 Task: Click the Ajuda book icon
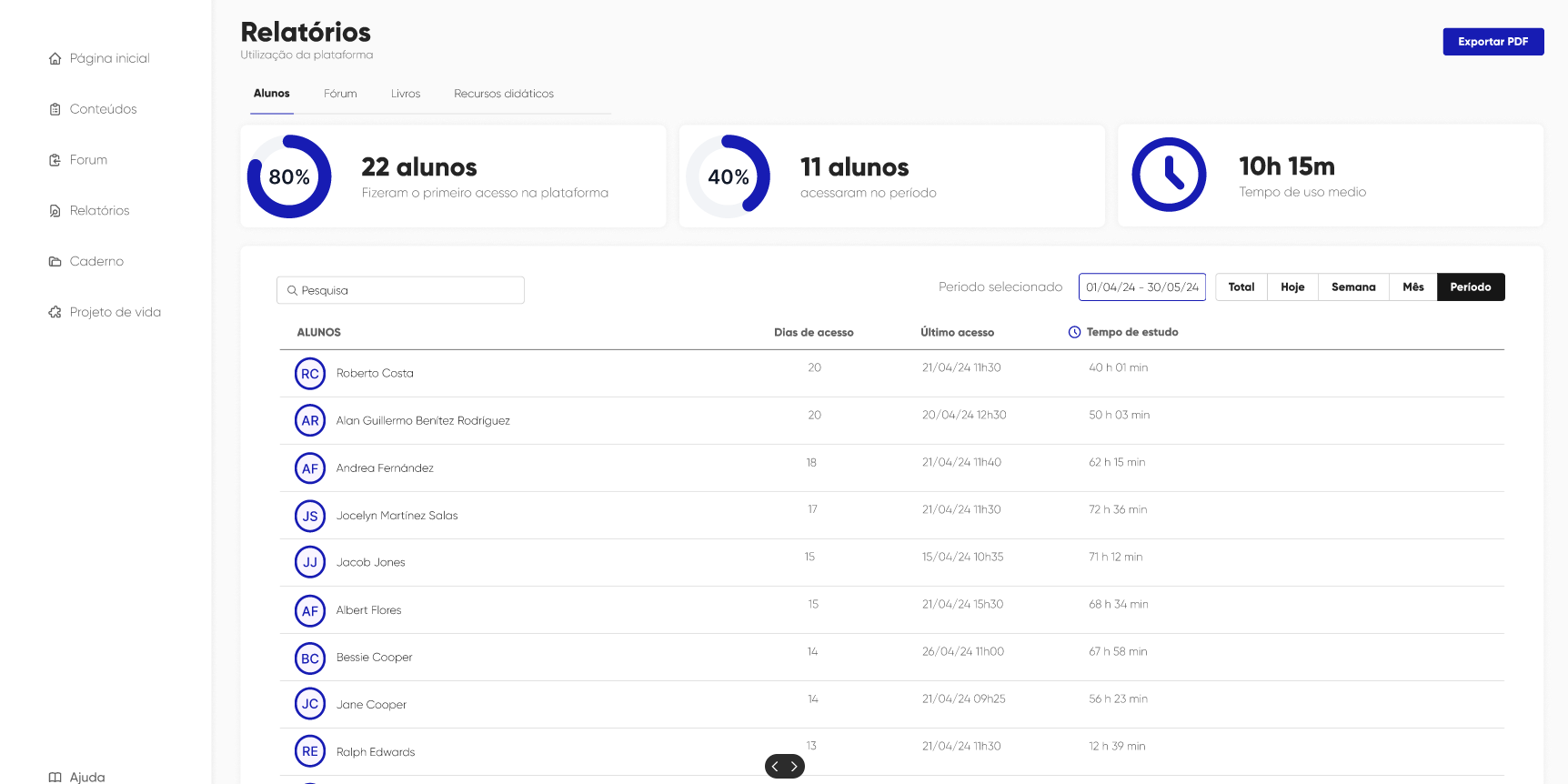(55, 777)
